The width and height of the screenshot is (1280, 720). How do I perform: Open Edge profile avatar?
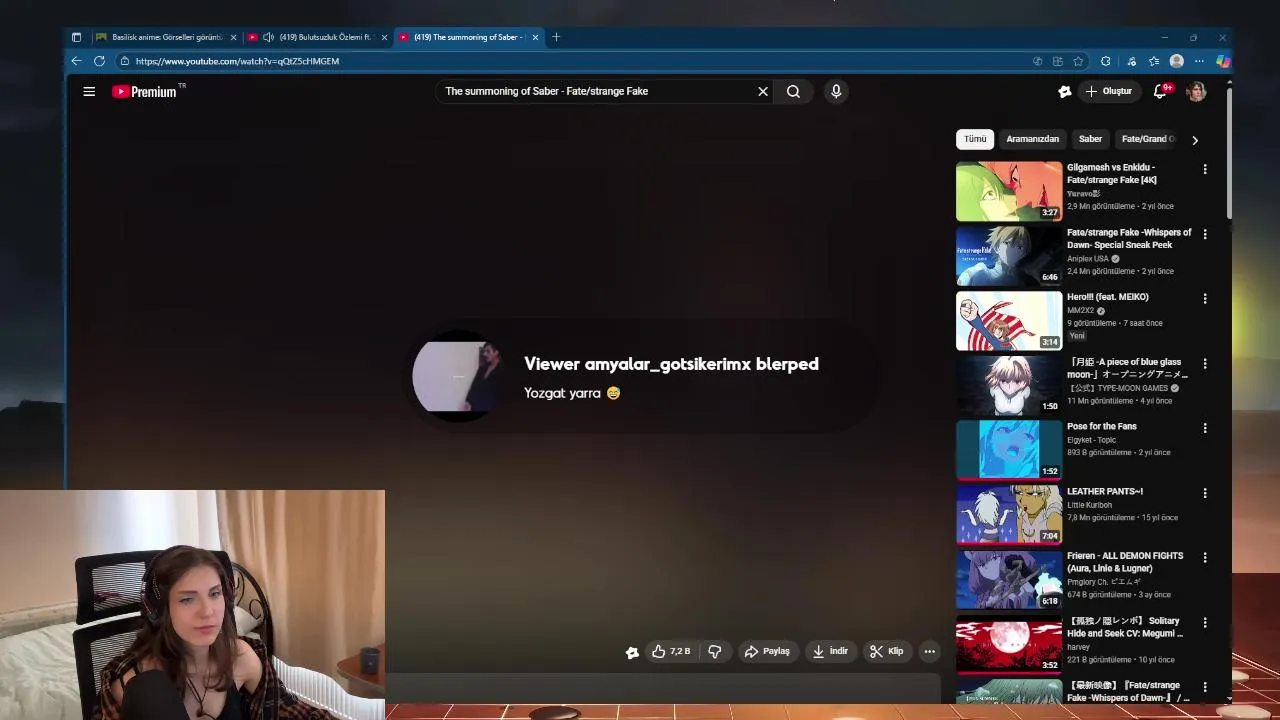click(x=1177, y=61)
